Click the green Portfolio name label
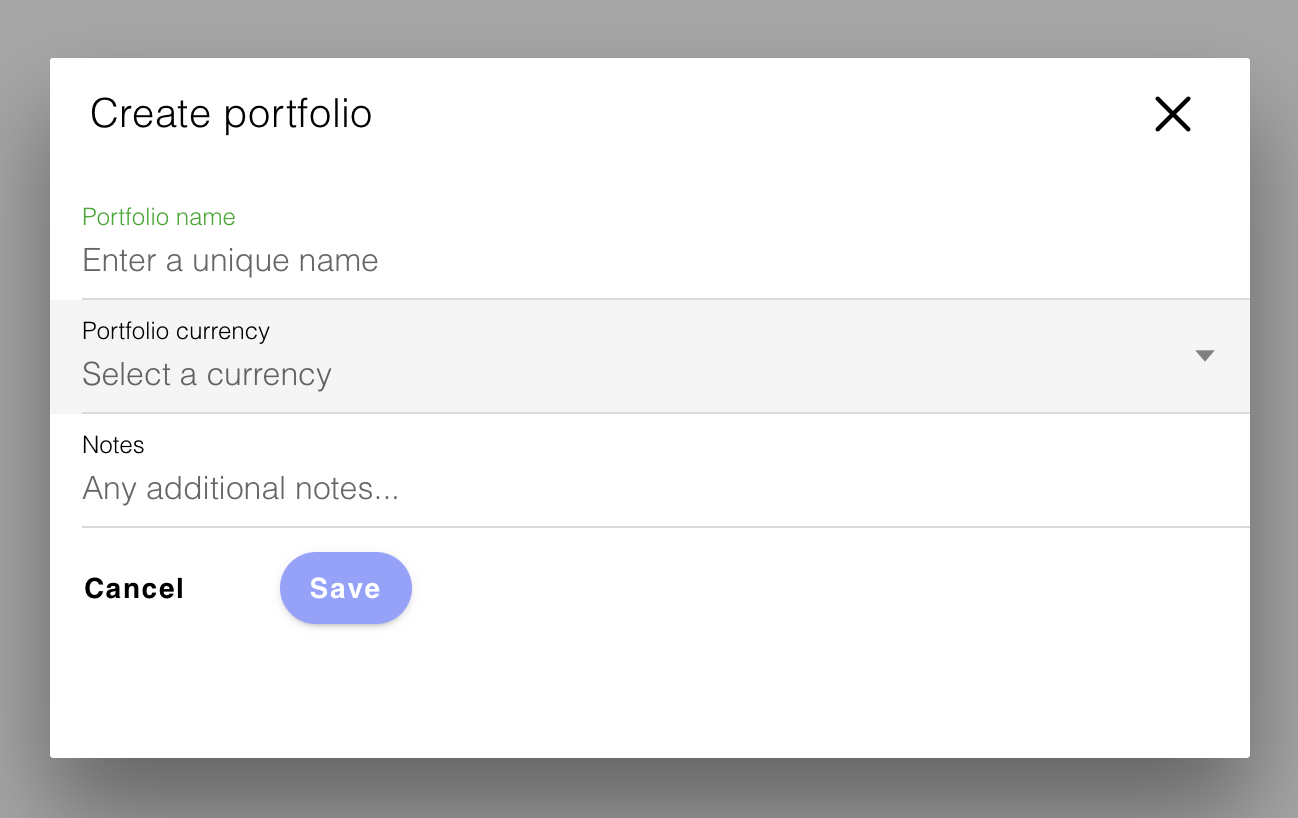 158,217
